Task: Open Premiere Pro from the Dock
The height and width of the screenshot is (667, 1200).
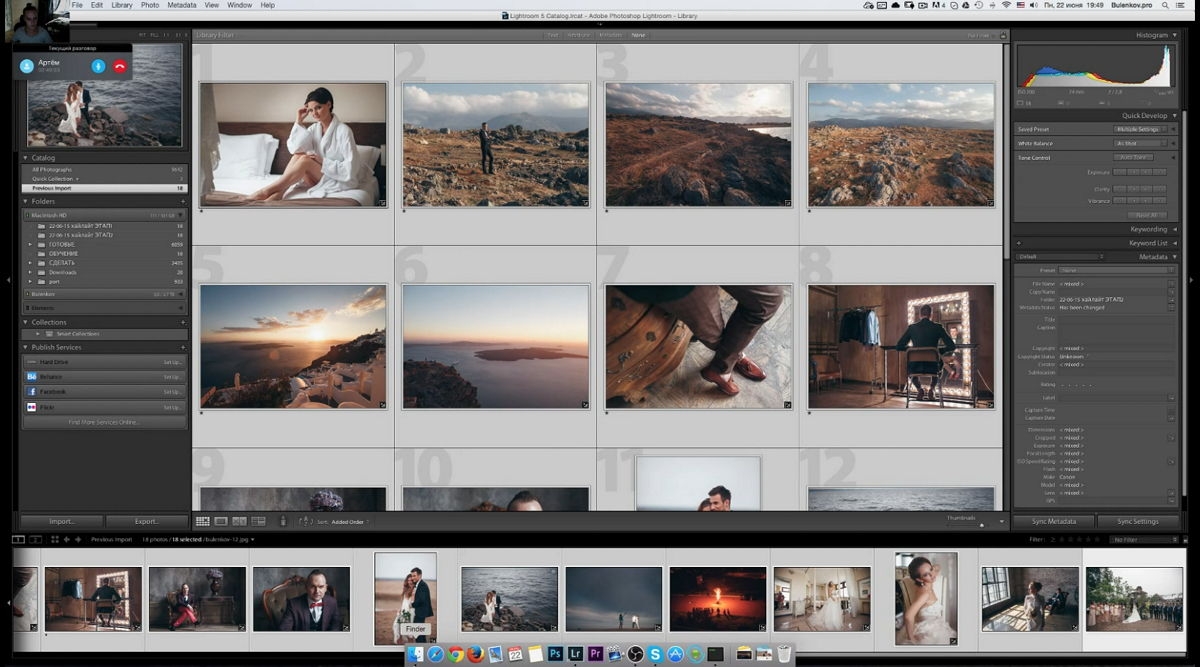Action: tap(595, 653)
